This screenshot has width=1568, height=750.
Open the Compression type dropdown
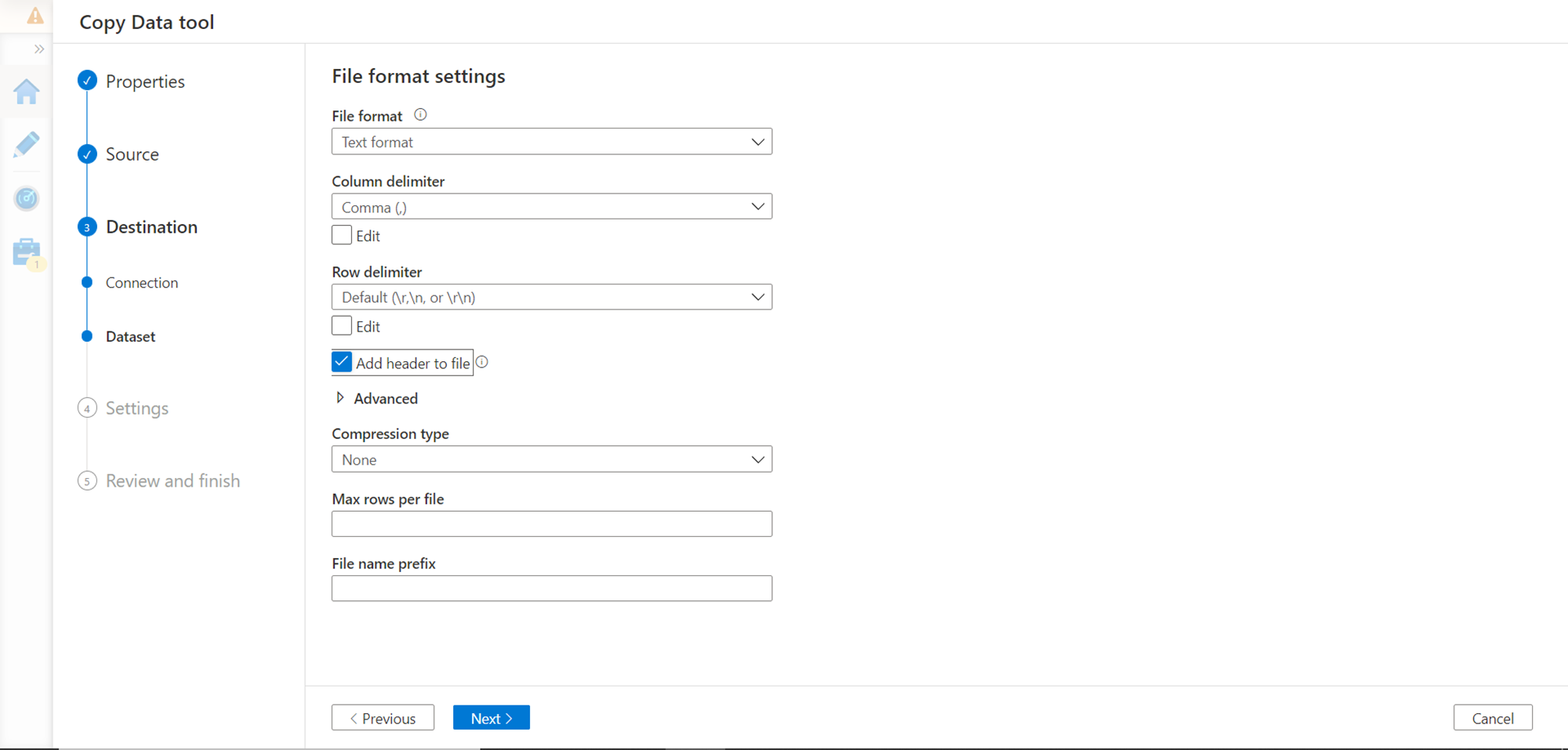(551, 459)
